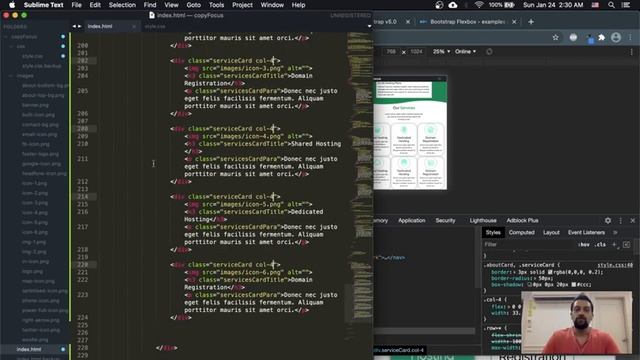Bookmark this page with the star icon
640x360 pixels.
pyautogui.click(x=556, y=38)
